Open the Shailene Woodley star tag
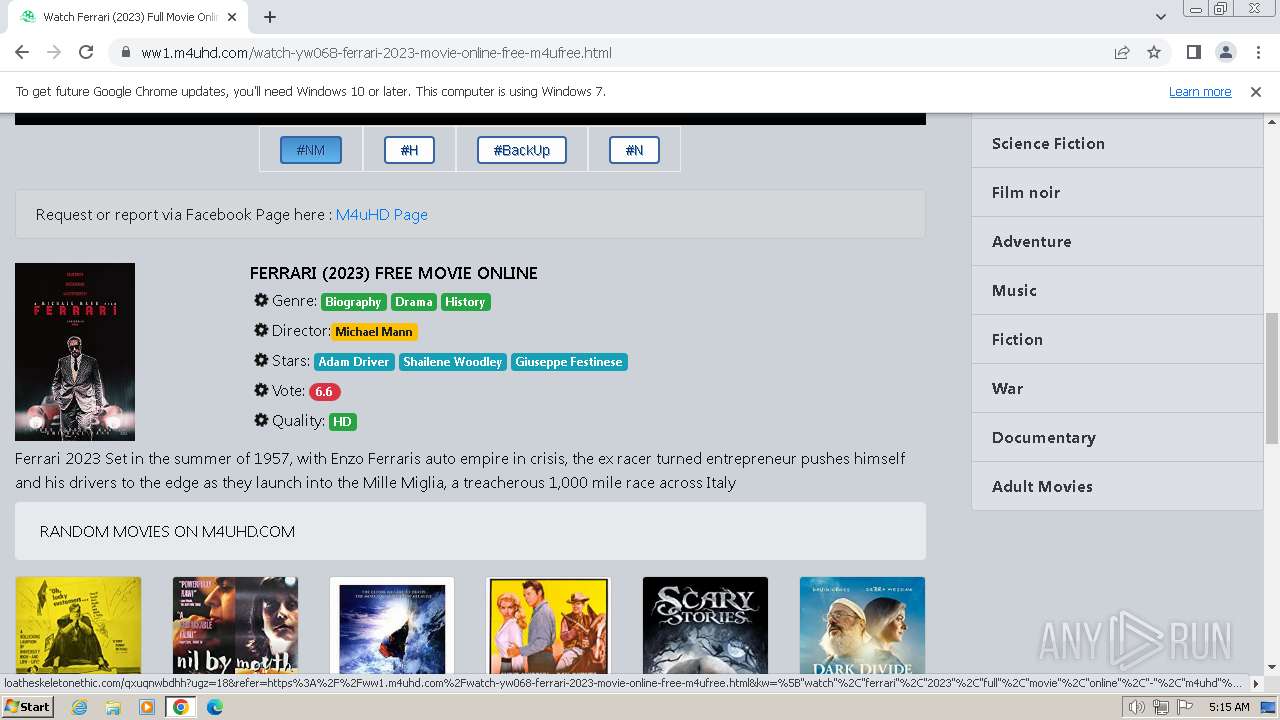This screenshot has width=1280, height=720. pos(453,362)
